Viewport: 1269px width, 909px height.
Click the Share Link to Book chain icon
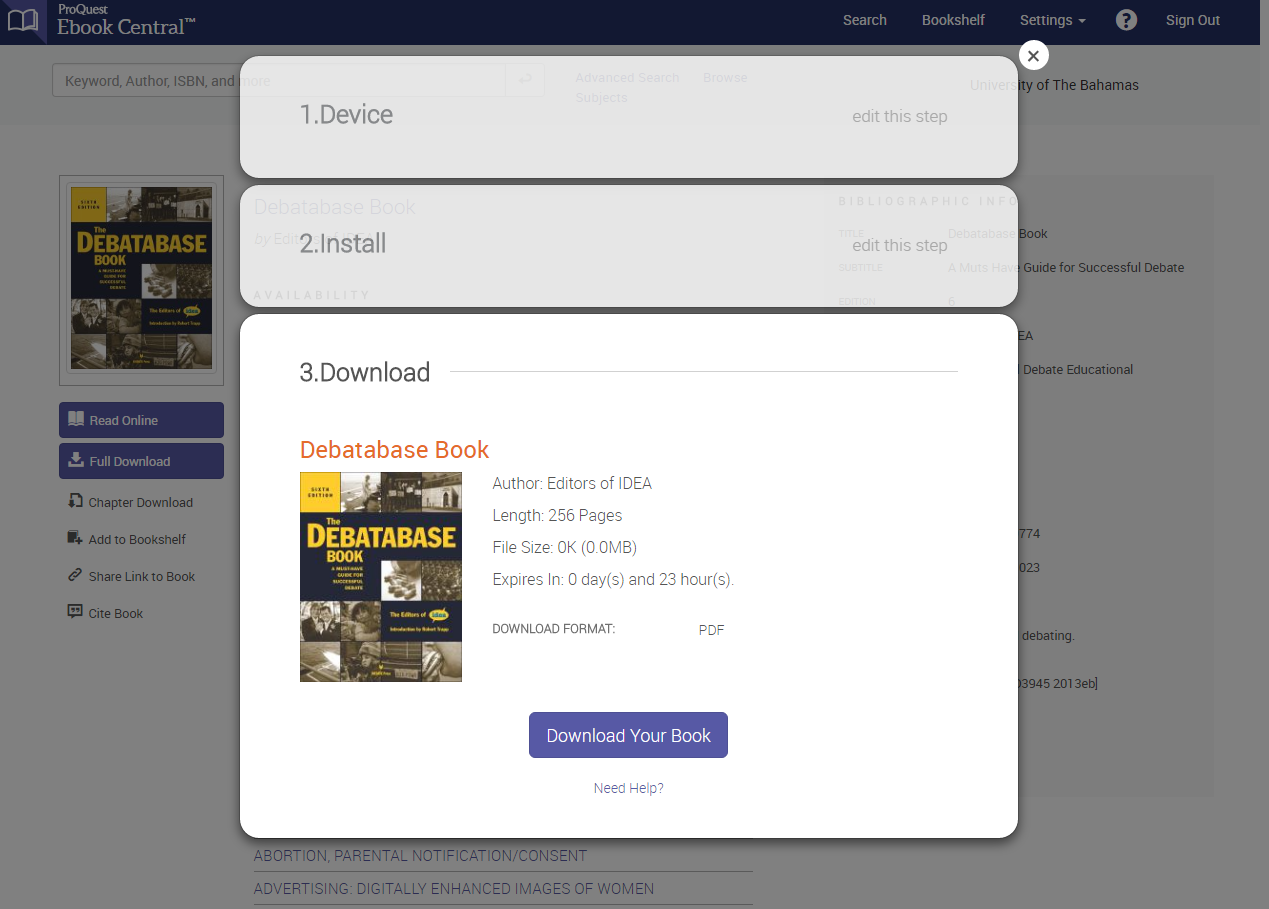pyautogui.click(x=73, y=576)
